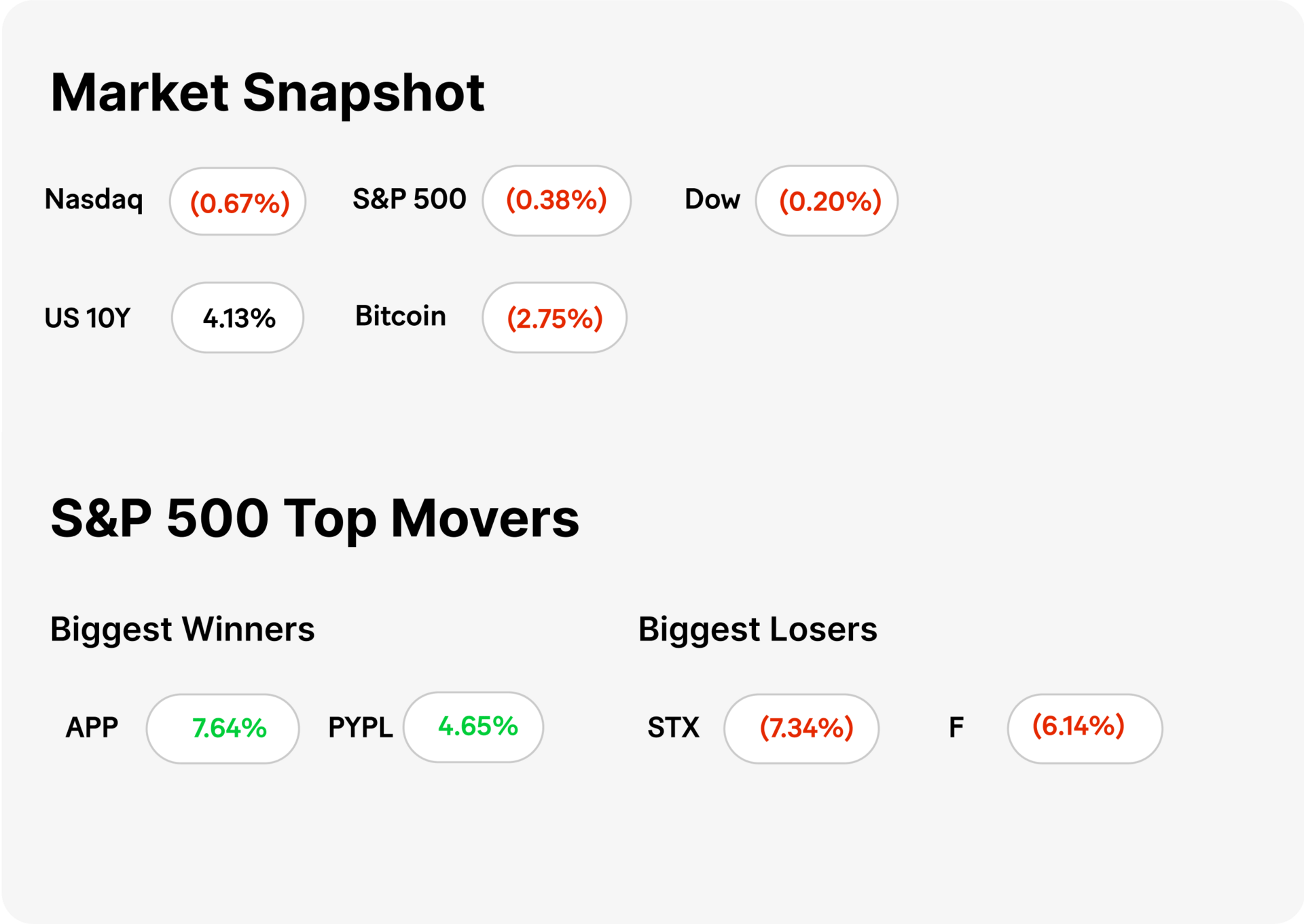Select the US 10Y label text
This screenshot has height=924, width=1304.
click(x=87, y=318)
